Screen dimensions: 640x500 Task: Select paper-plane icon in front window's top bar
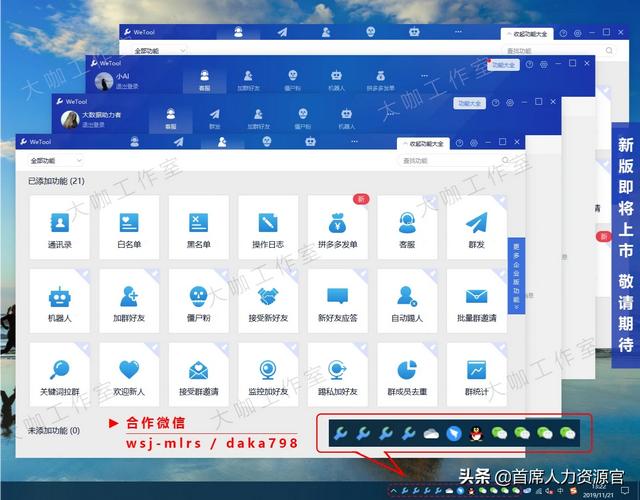point(178,142)
